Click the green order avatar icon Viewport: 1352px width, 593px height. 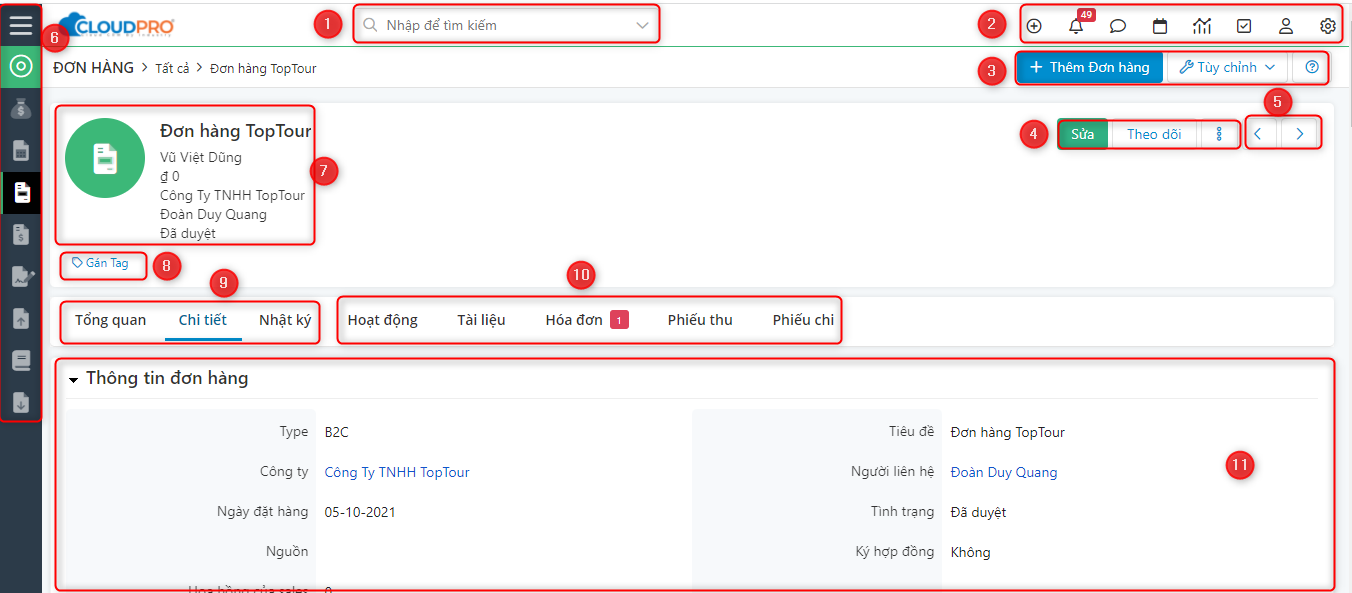coord(105,158)
